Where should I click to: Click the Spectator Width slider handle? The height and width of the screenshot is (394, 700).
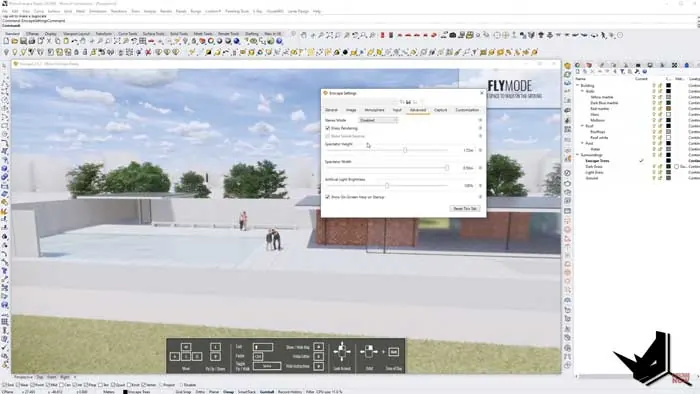coord(447,168)
